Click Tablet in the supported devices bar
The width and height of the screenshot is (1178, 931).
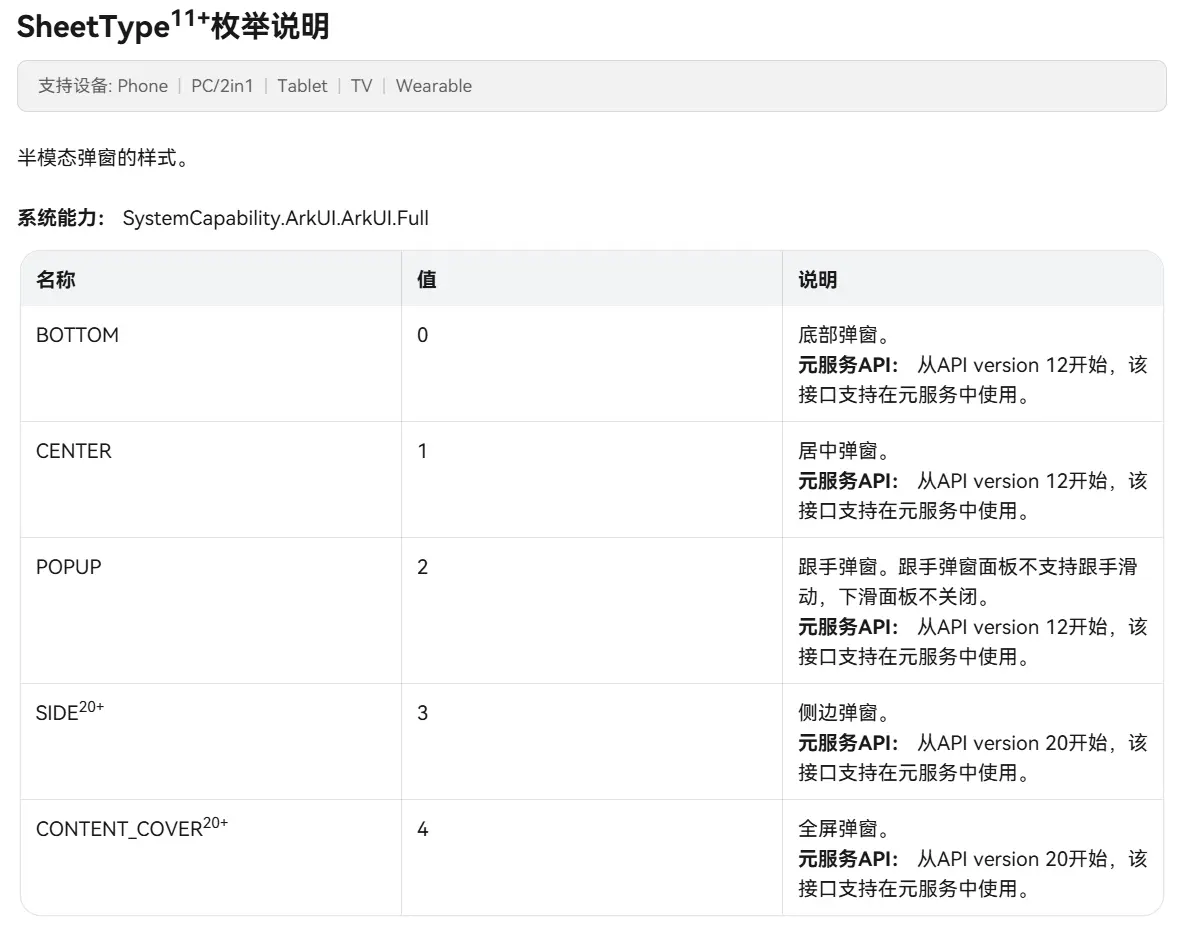coord(302,86)
